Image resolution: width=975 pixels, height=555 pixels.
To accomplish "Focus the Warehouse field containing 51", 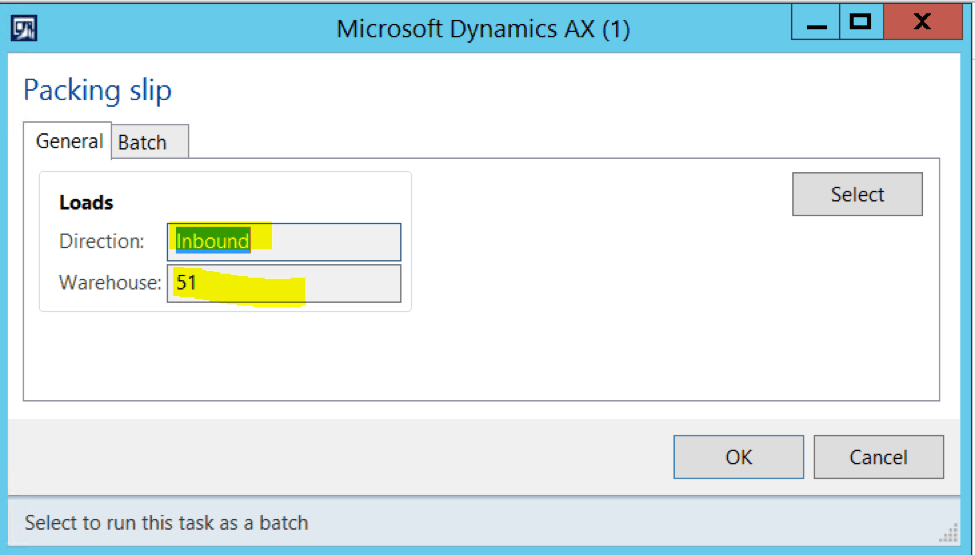I will tap(284, 283).
